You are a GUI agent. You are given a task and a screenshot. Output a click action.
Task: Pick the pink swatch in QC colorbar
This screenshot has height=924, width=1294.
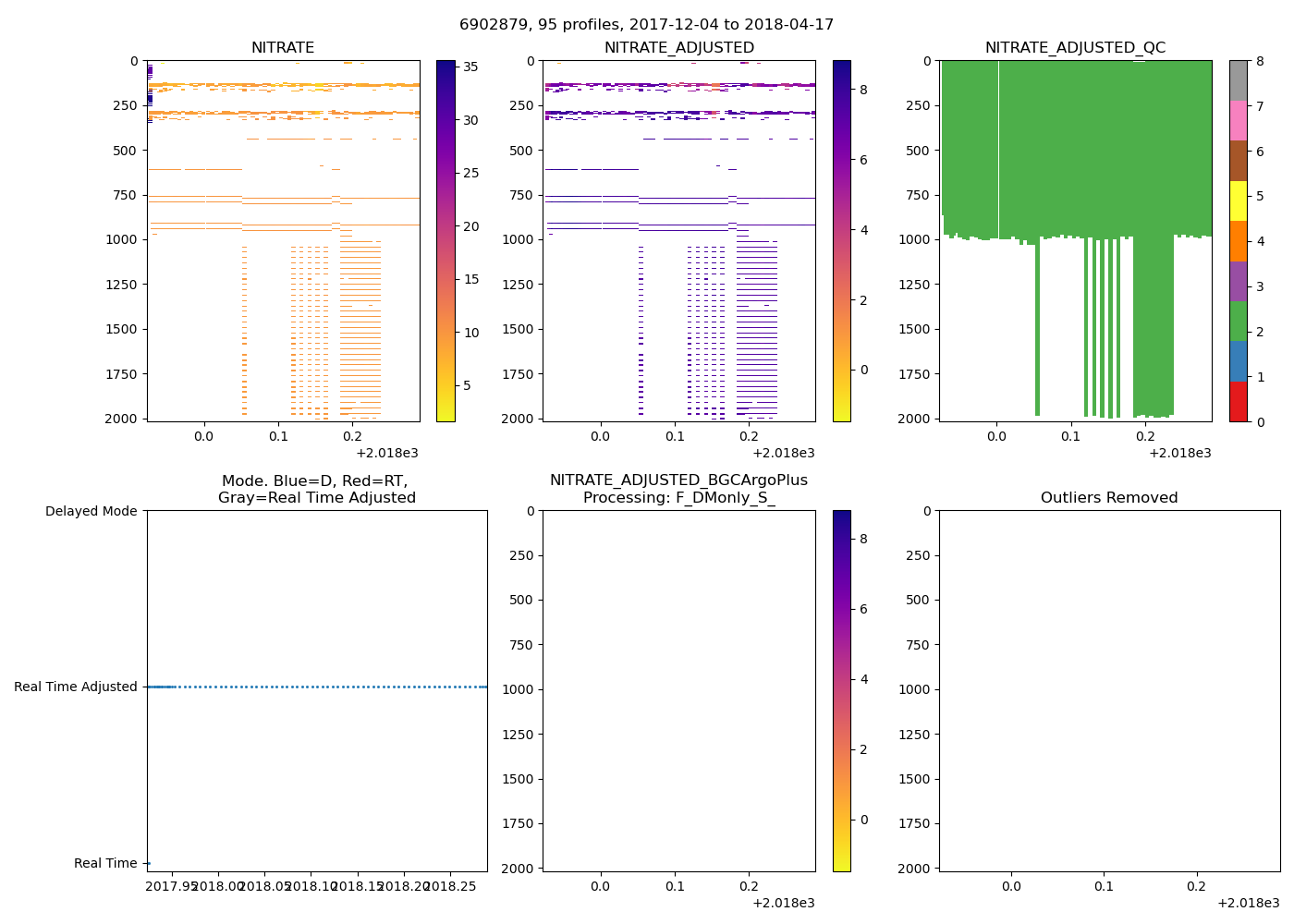[x=1238, y=120]
